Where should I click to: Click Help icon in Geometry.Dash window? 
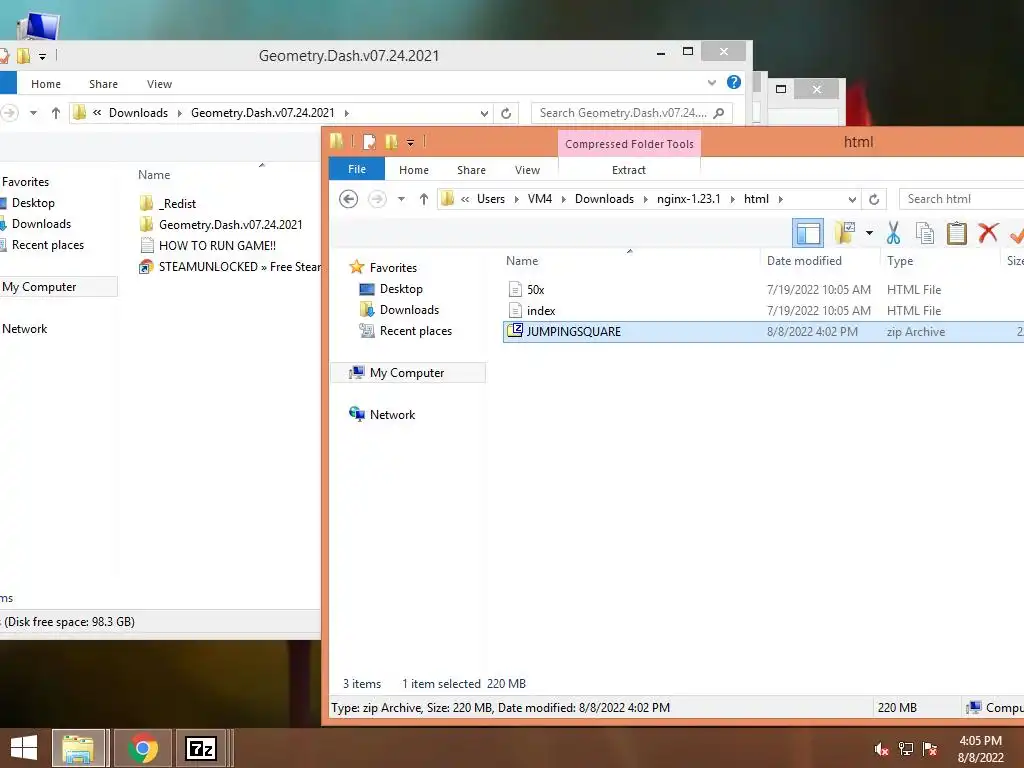(733, 82)
